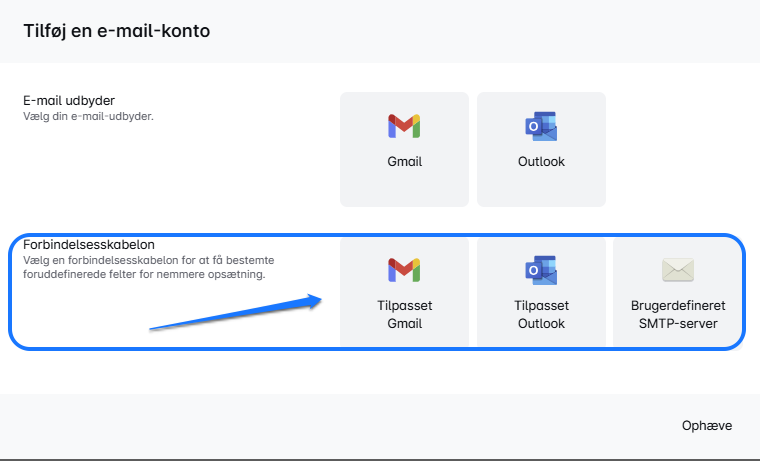
Task: Click the 'Gmail' label in the provider tile
Action: coord(404,161)
